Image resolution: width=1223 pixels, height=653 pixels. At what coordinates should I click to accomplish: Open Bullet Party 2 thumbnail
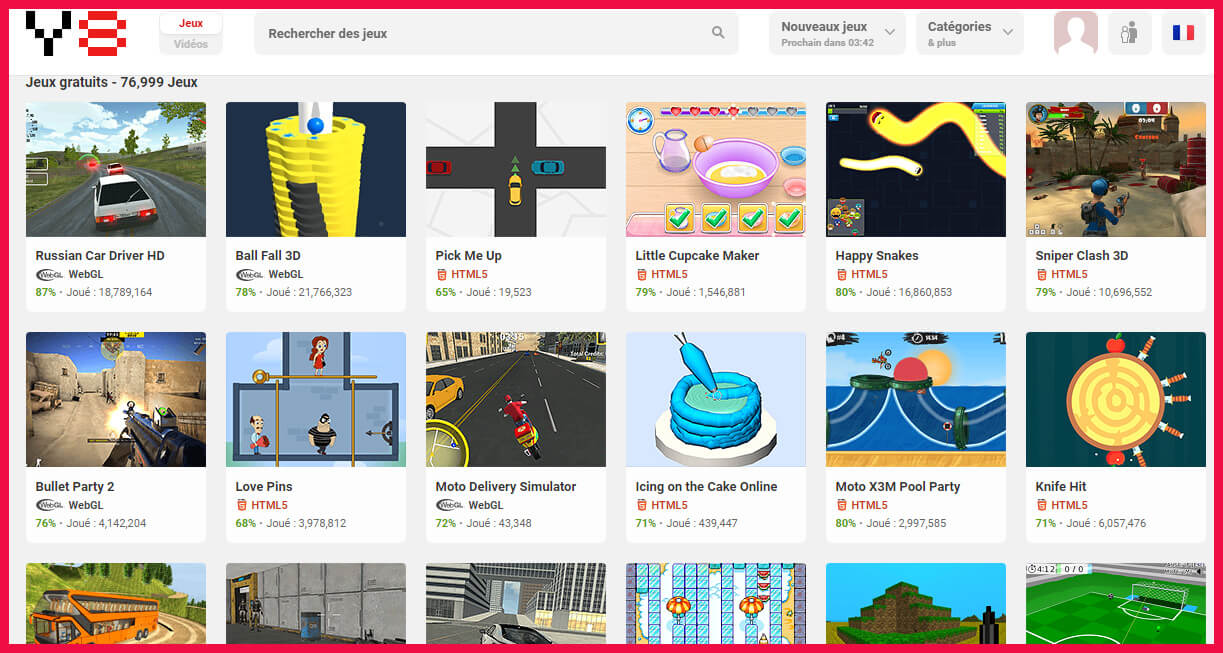[116, 400]
